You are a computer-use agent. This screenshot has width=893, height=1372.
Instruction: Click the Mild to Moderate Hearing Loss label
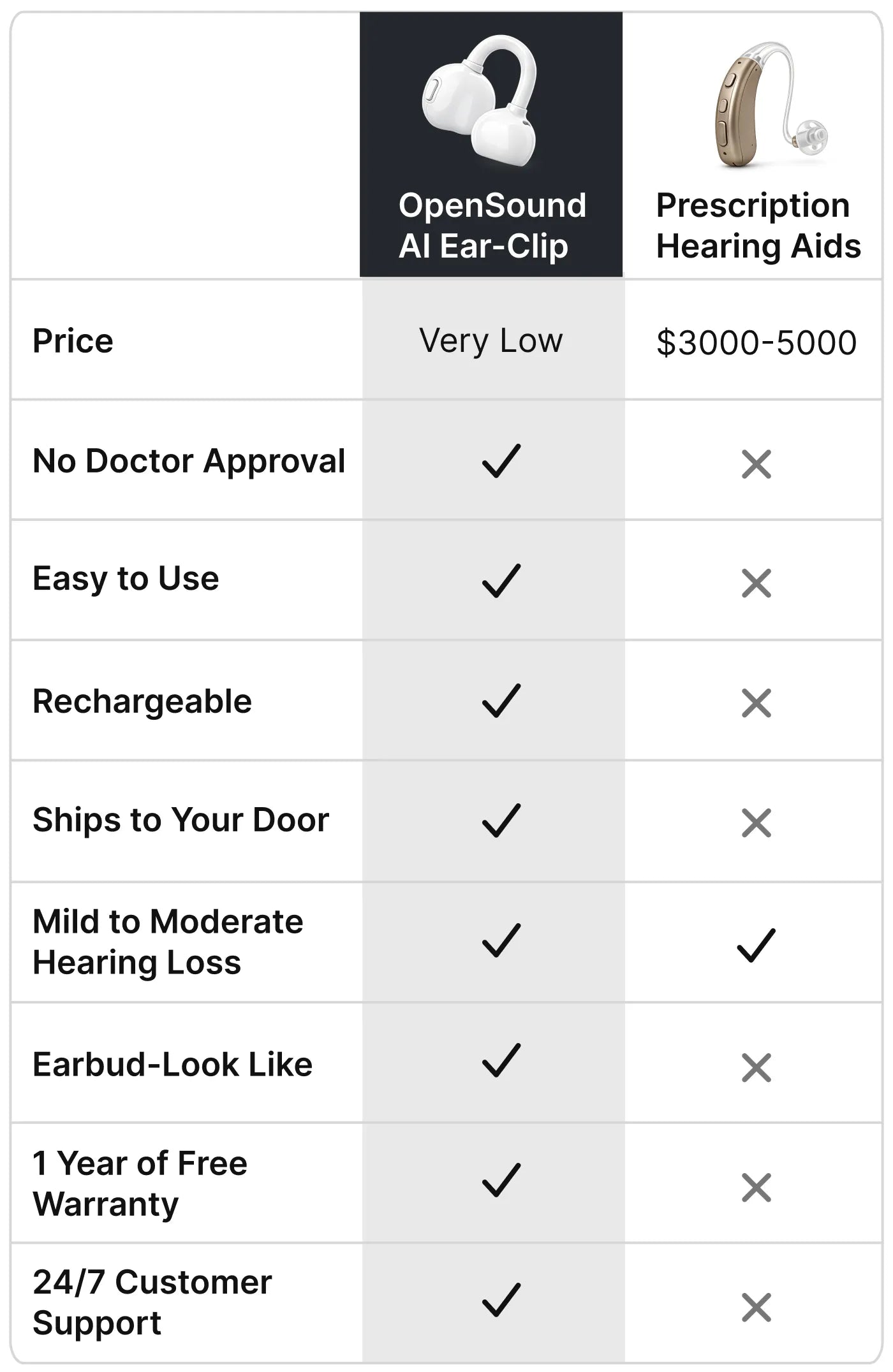(x=168, y=942)
